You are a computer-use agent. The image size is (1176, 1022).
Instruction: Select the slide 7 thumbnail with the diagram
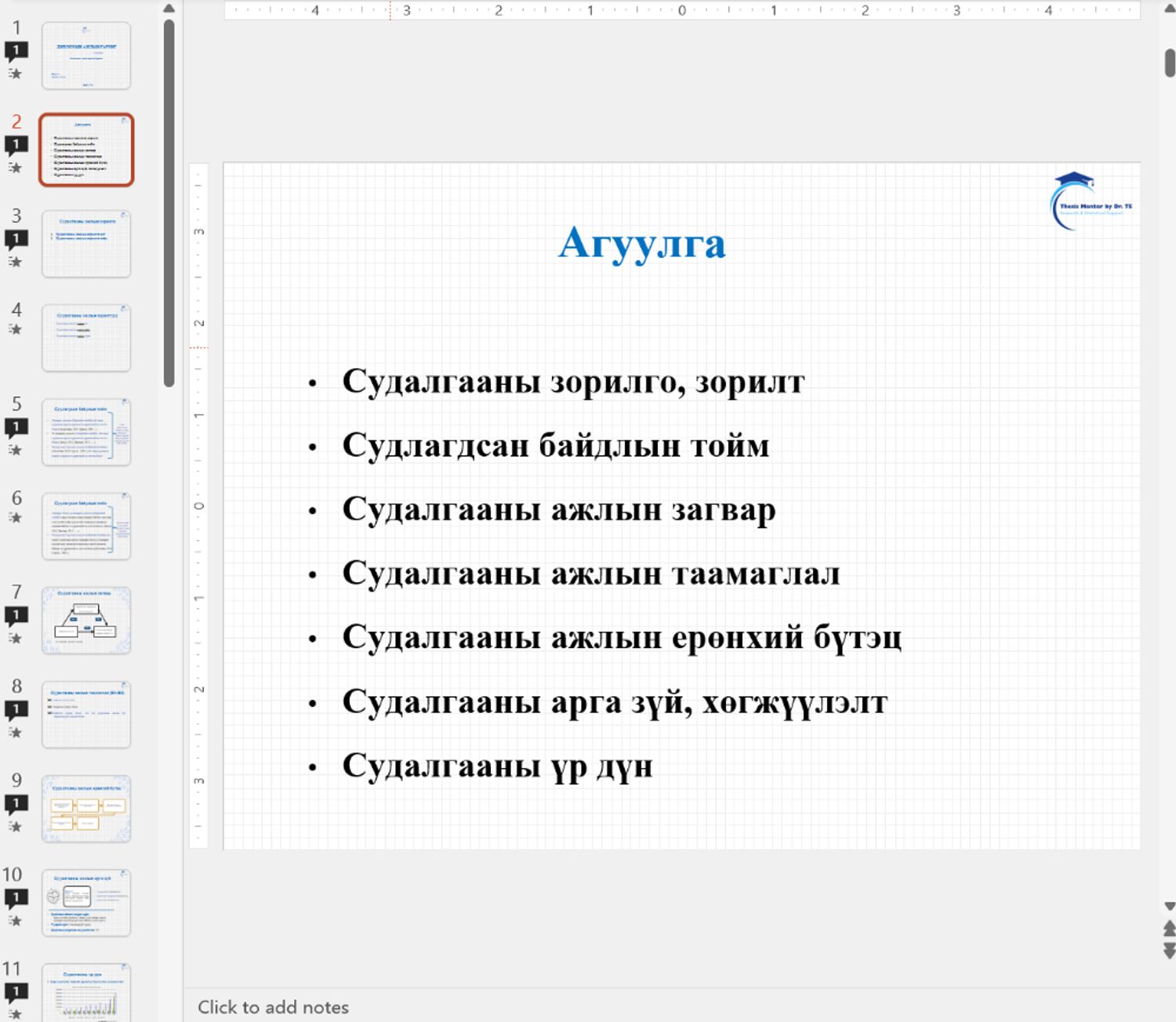click(x=86, y=620)
